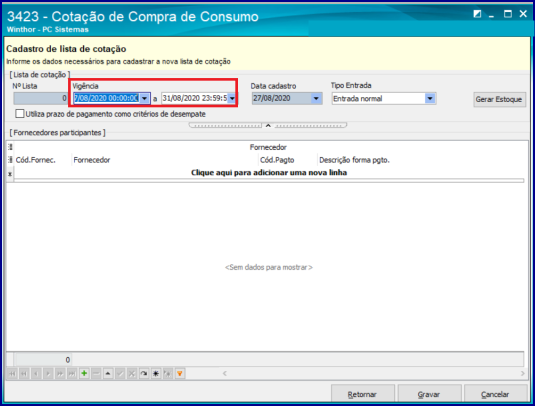Viewport: 535px width, 406px height.
Task: Maximize the 3423 window
Action: [508, 14]
